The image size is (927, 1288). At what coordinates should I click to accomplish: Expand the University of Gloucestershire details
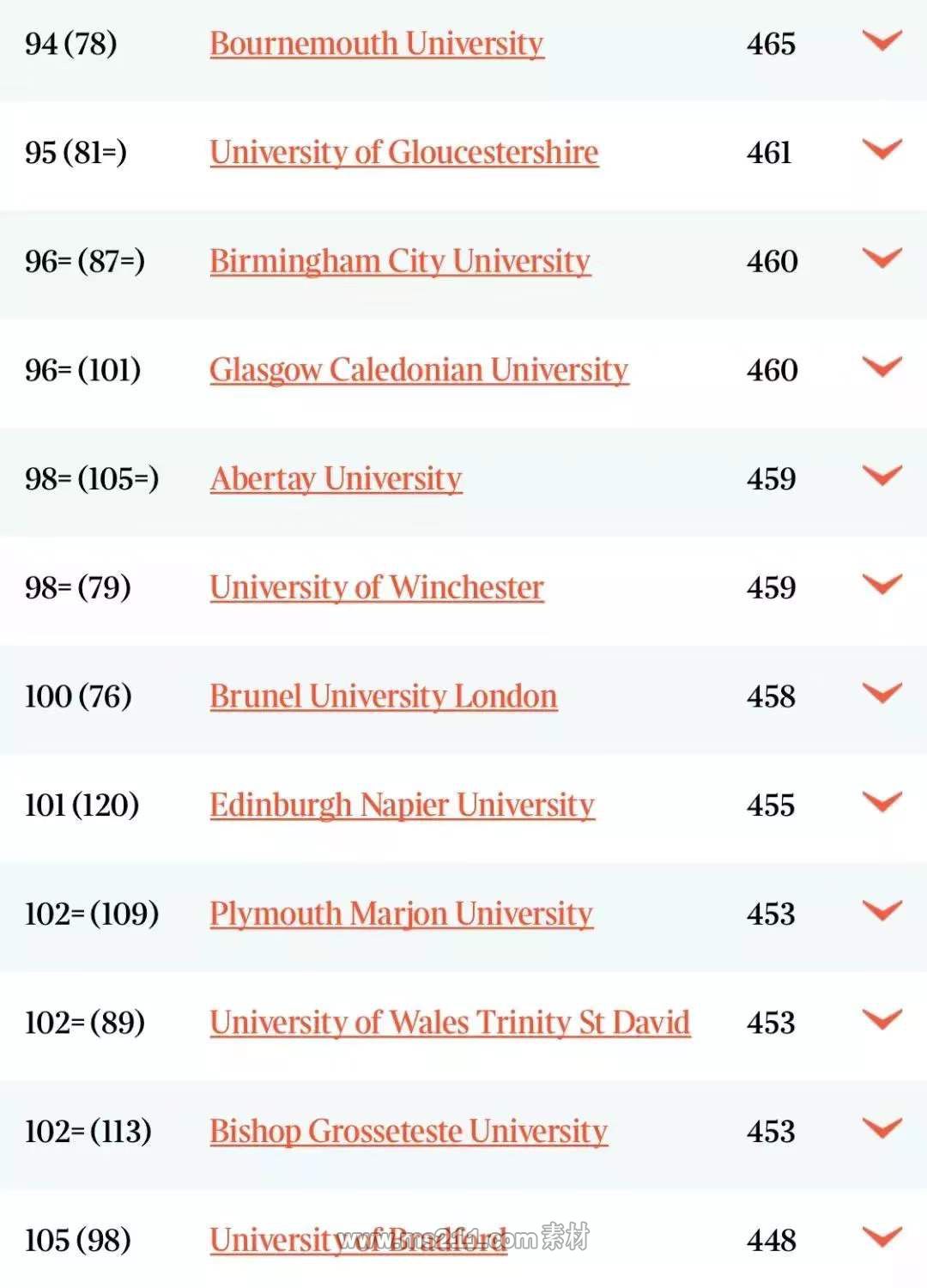pos(882,149)
